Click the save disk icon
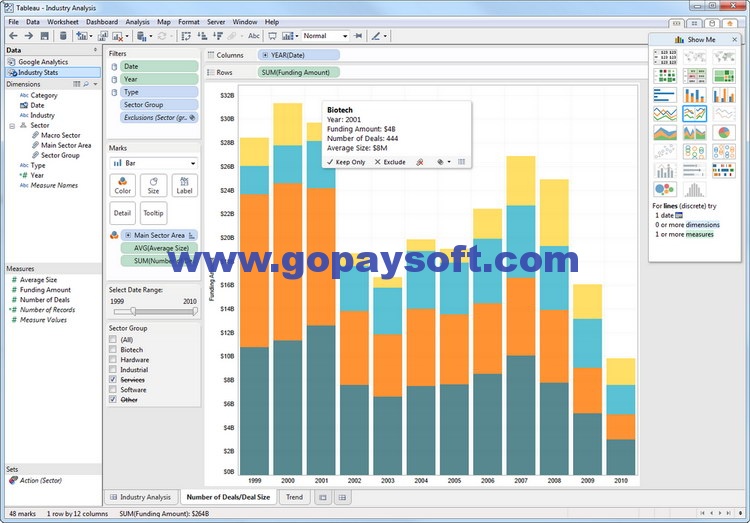This screenshot has height=523, width=750. (44, 36)
